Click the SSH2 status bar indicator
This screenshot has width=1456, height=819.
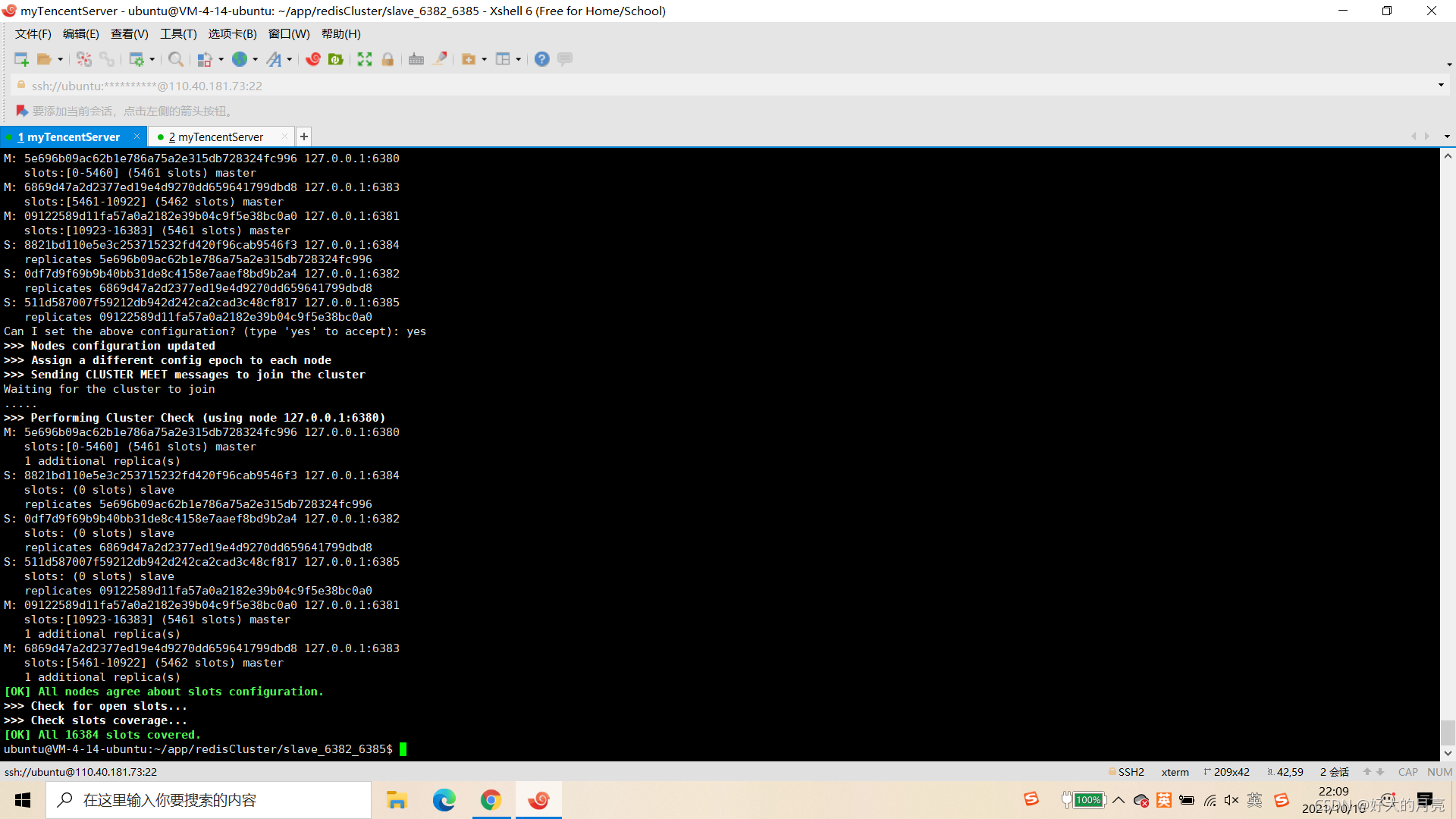coord(1126,772)
